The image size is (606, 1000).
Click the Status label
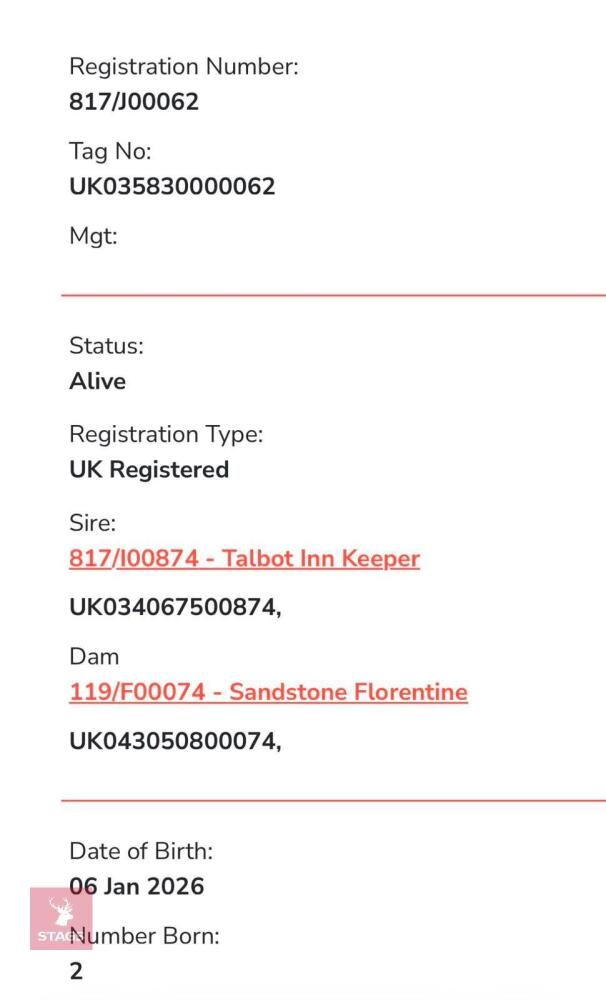107,346
